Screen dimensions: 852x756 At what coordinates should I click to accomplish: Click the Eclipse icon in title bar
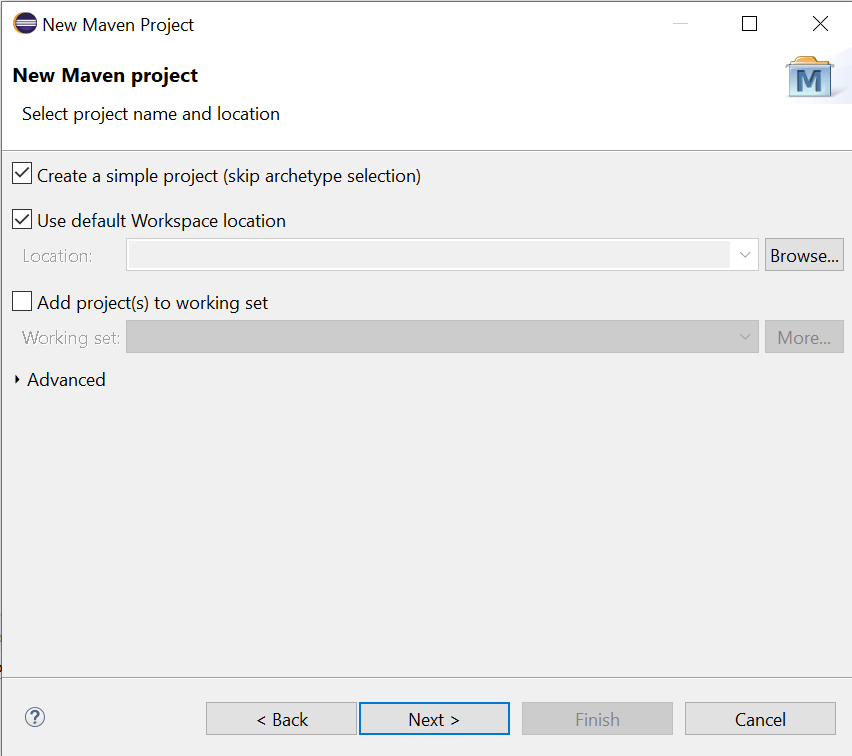[x=25, y=24]
